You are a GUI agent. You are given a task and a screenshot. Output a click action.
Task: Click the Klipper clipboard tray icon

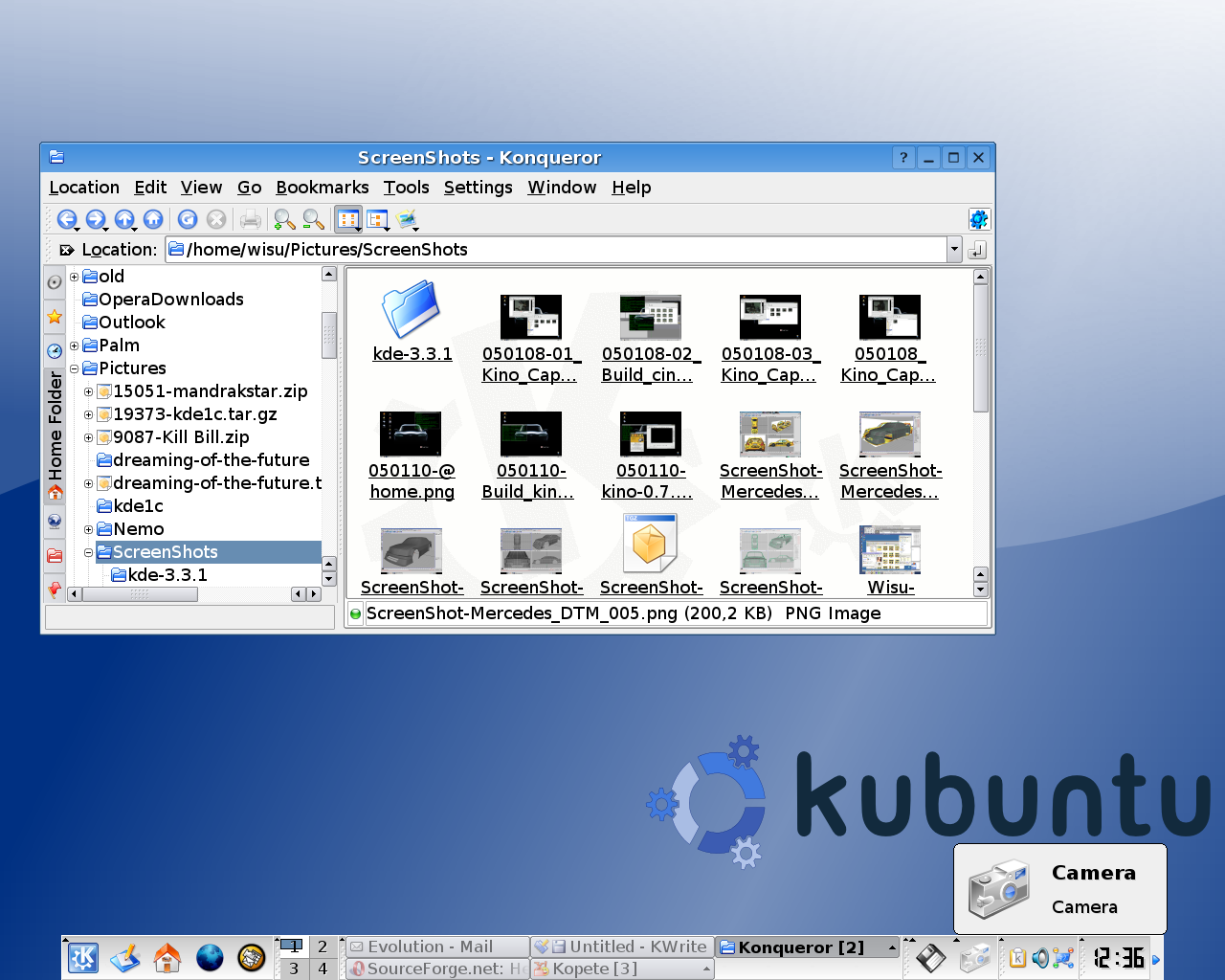(x=1017, y=957)
